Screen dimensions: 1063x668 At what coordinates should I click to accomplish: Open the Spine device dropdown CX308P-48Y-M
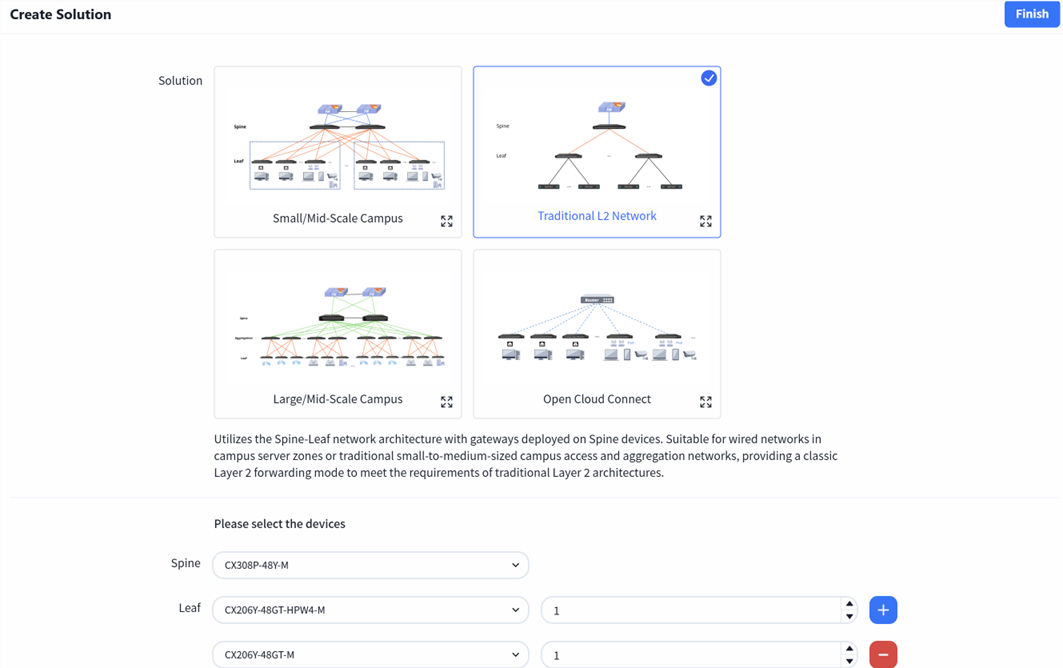pos(370,565)
